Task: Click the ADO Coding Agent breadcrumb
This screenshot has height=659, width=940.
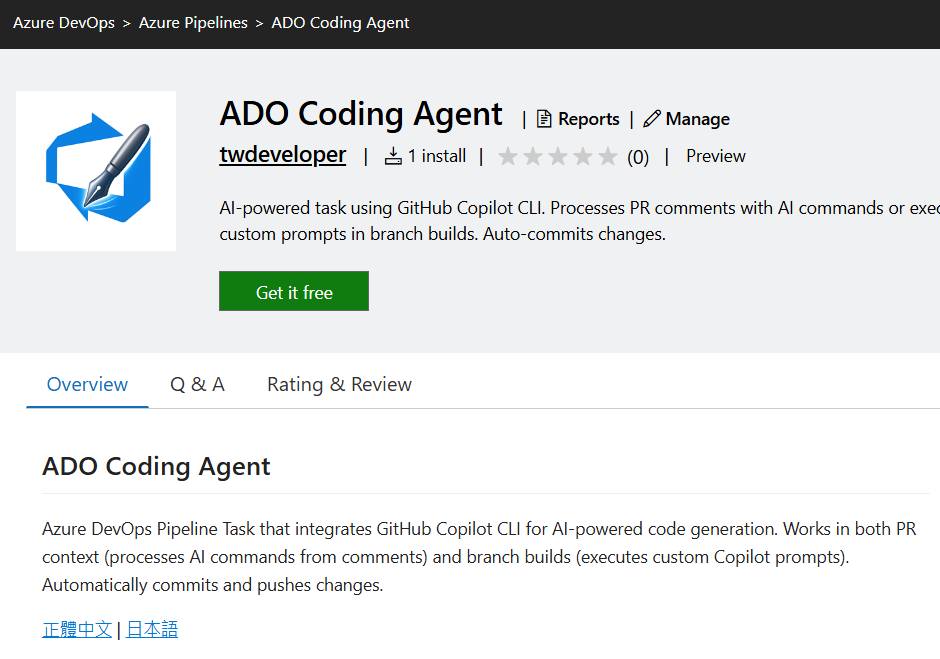Action: [x=340, y=23]
